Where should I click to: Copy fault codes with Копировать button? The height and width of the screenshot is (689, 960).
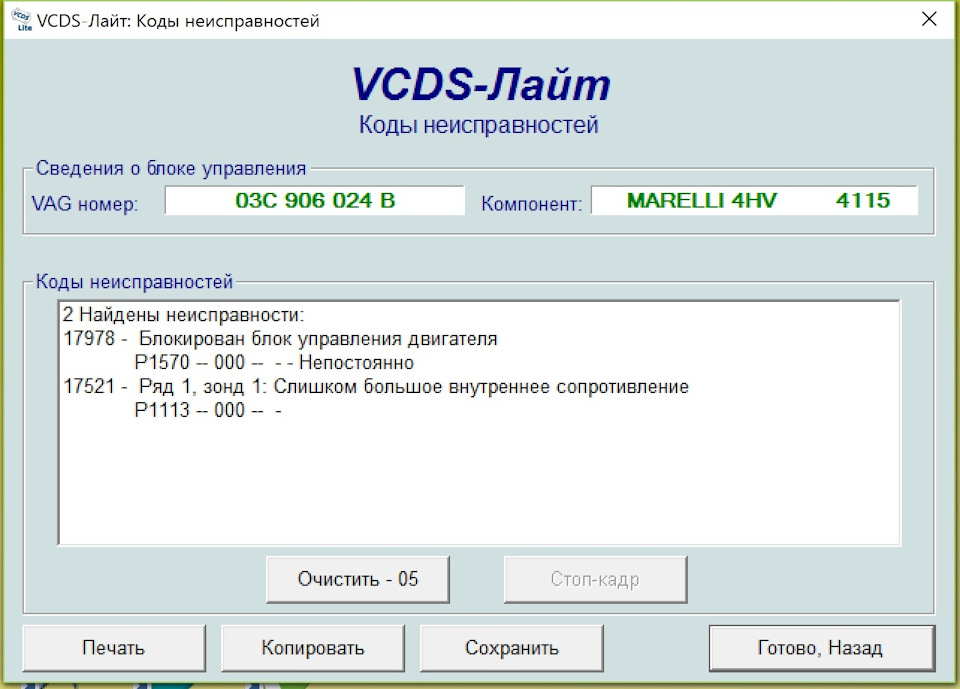(311, 647)
